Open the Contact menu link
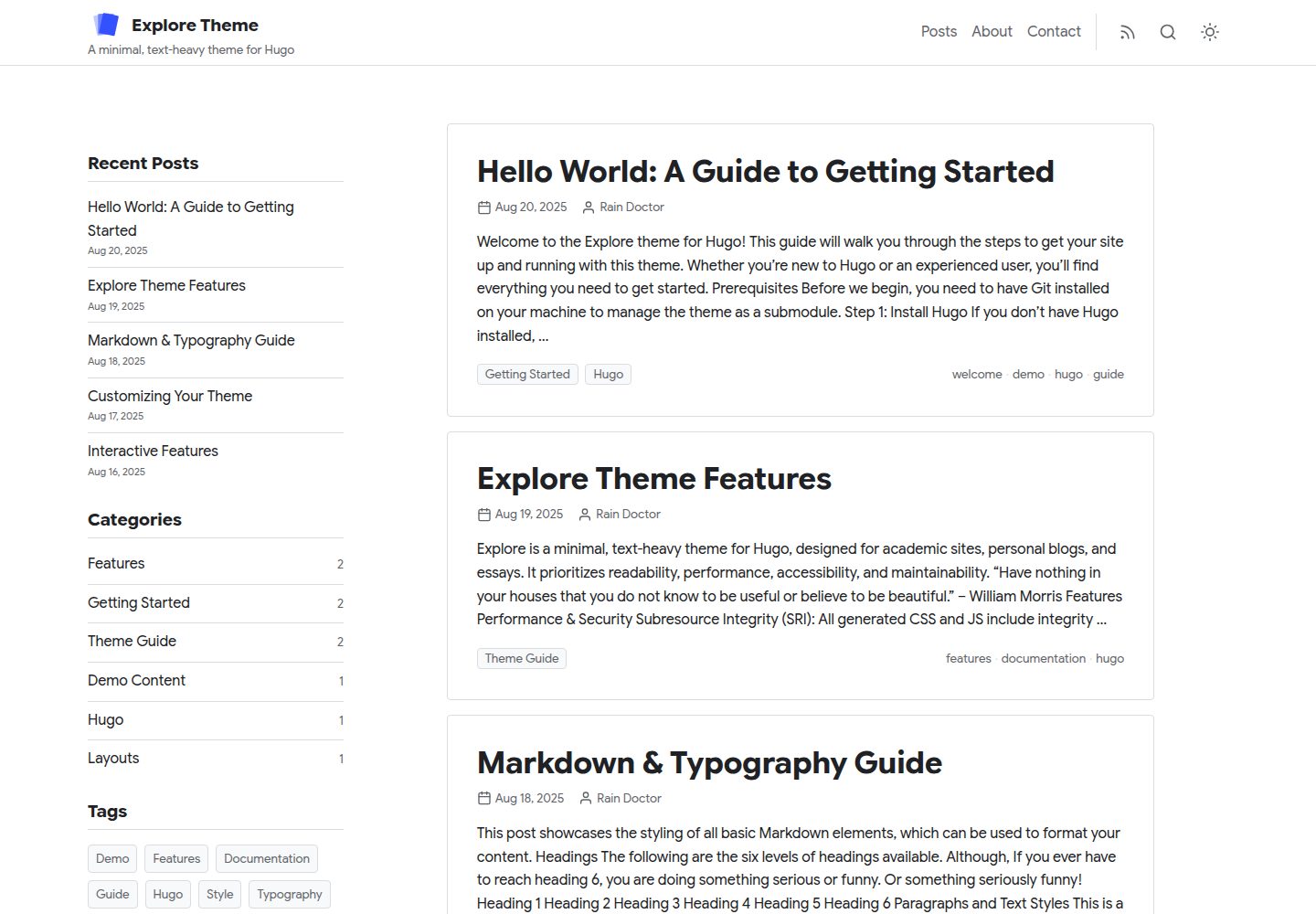1316x914 pixels. 1054,31
